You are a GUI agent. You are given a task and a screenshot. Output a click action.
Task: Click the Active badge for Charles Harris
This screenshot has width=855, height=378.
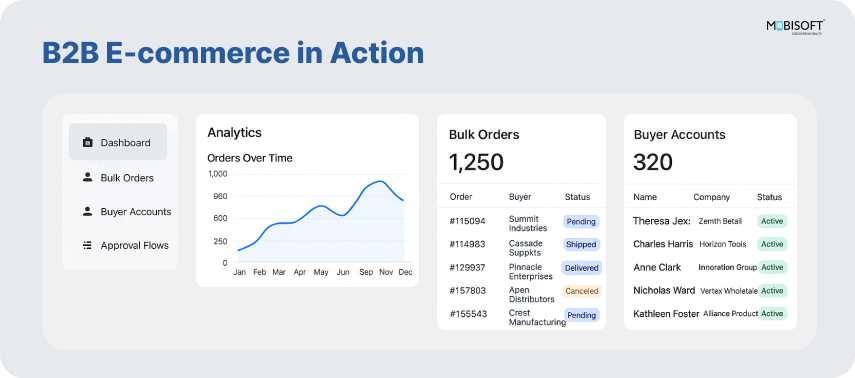pos(772,244)
